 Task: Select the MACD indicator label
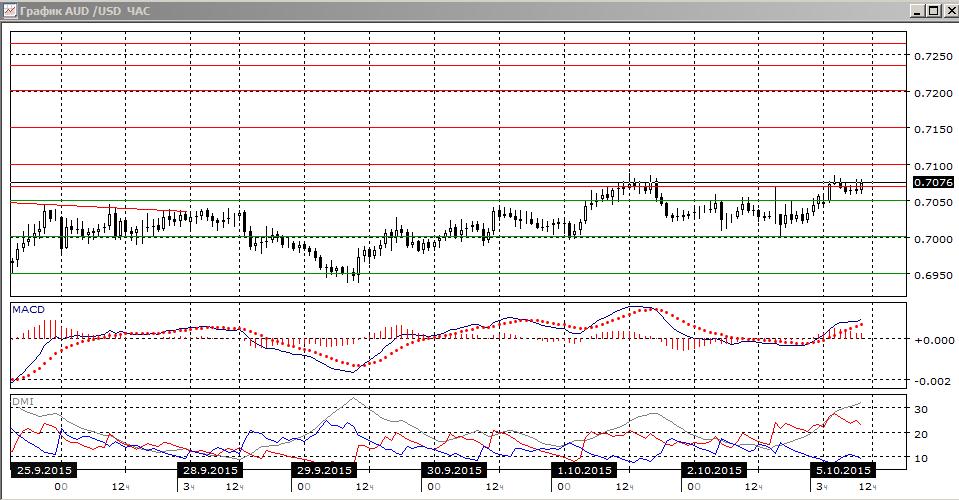(x=29, y=310)
